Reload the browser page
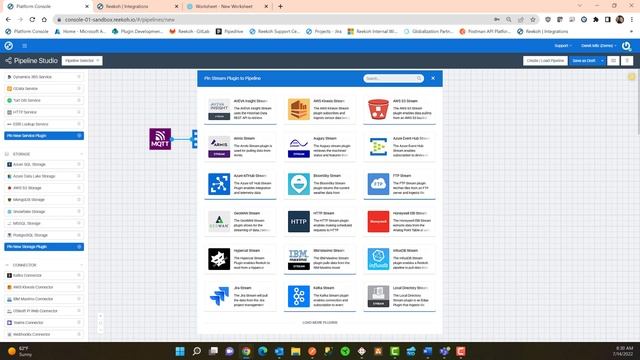Image resolution: width=640 pixels, height=360 pixels. 32,20
